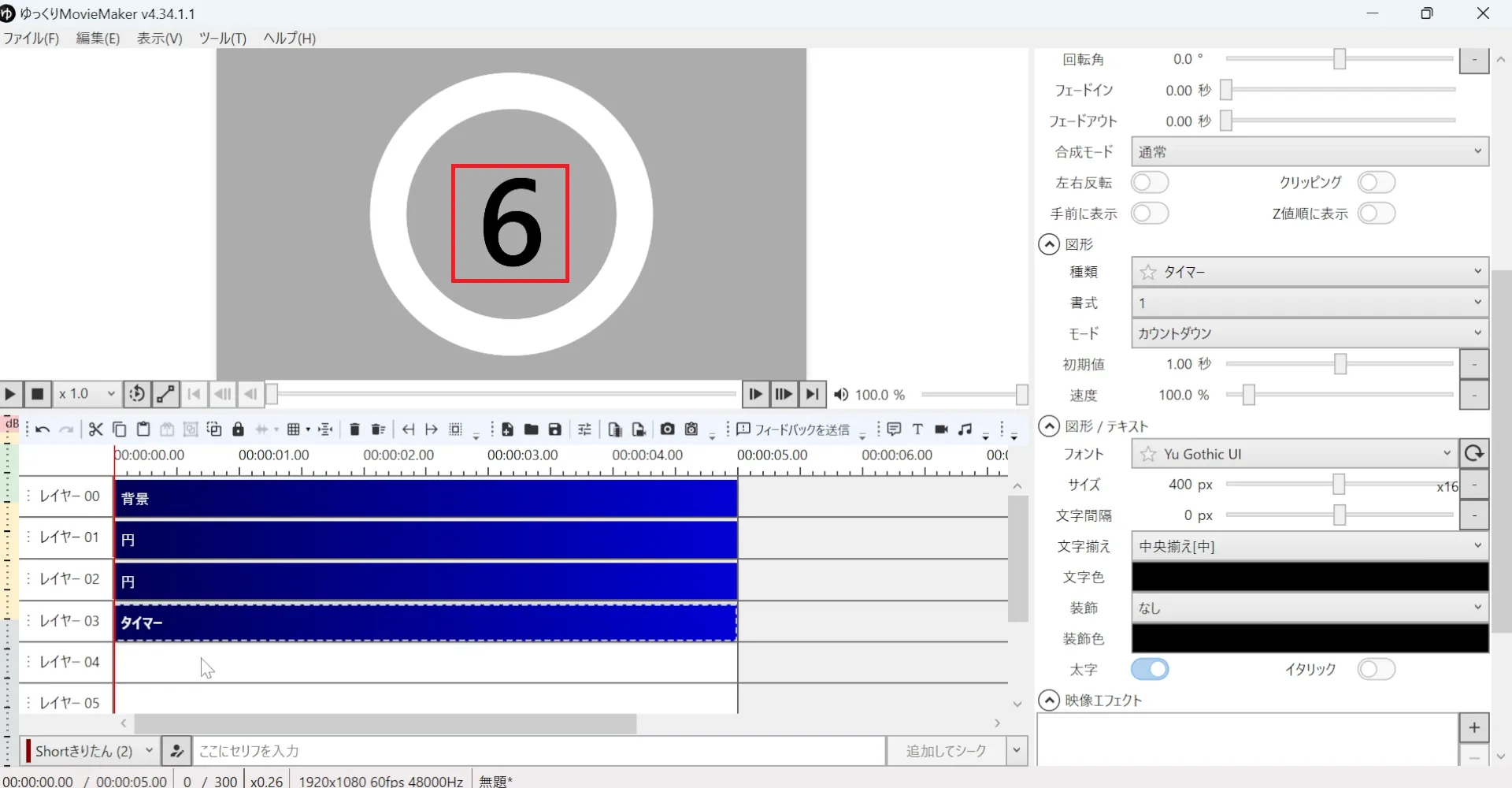The width and height of the screenshot is (1512, 788).
Task: Click the 追加してシーク button
Action: (x=947, y=751)
